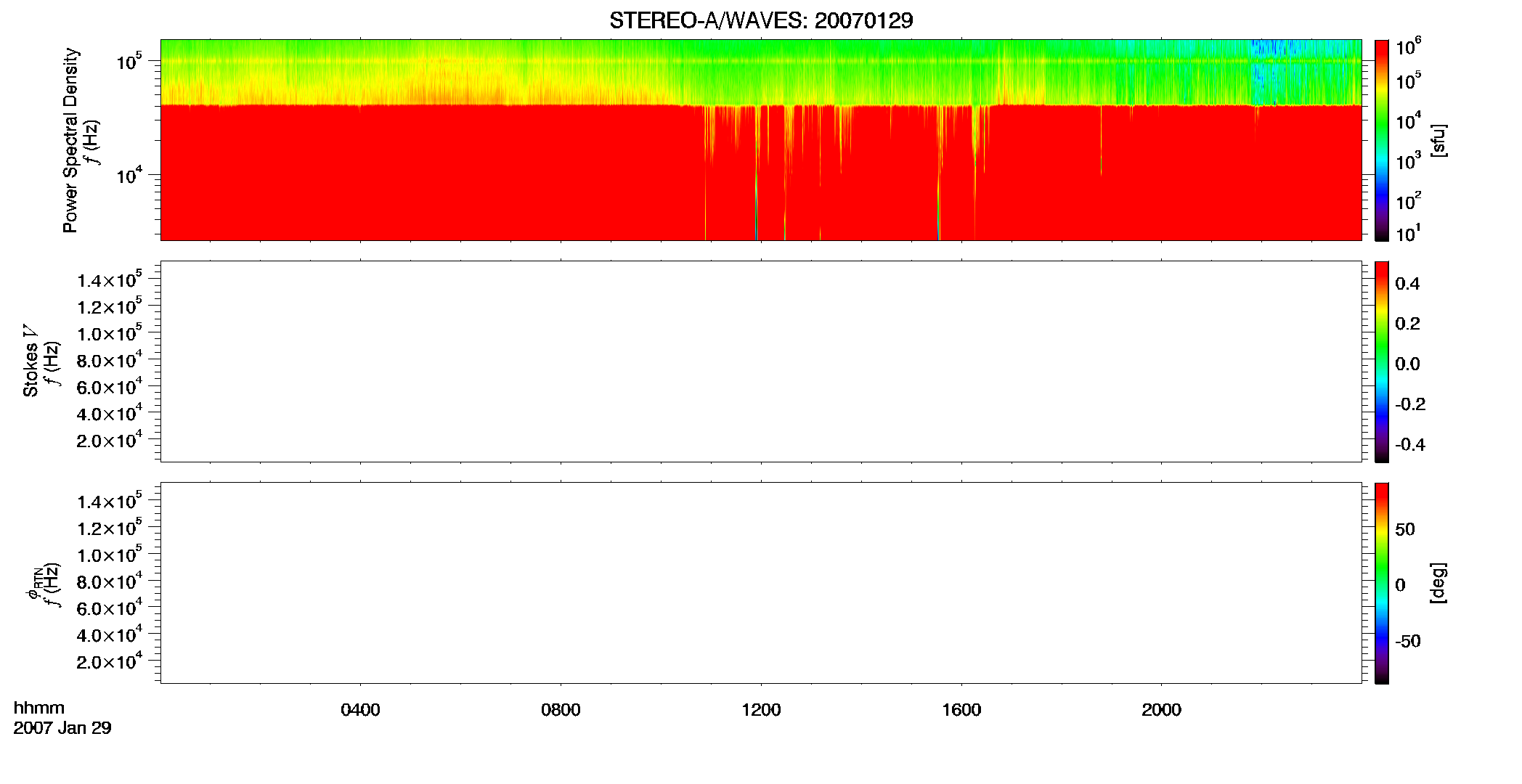Select "-0.4" on the Stokes V color bar
Screen dimensions: 1522x784
click(x=1410, y=445)
